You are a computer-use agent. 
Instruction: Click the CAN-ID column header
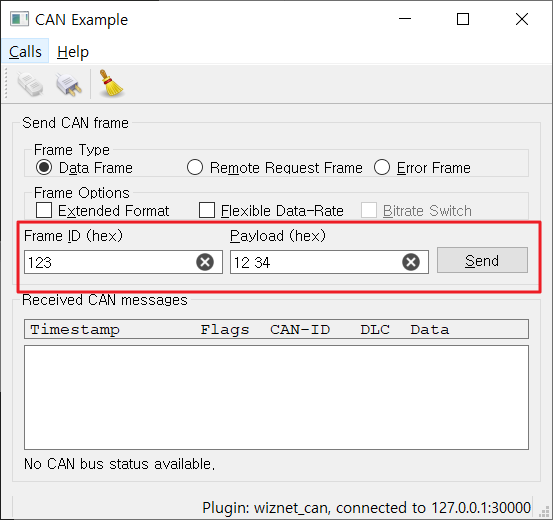tap(300, 329)
